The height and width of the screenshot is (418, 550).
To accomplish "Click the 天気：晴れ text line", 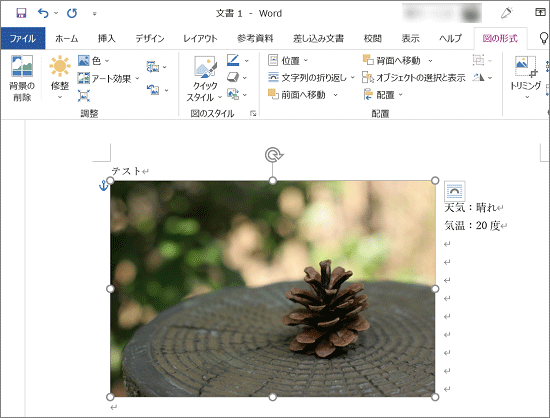I will click(x=470, y=208).
